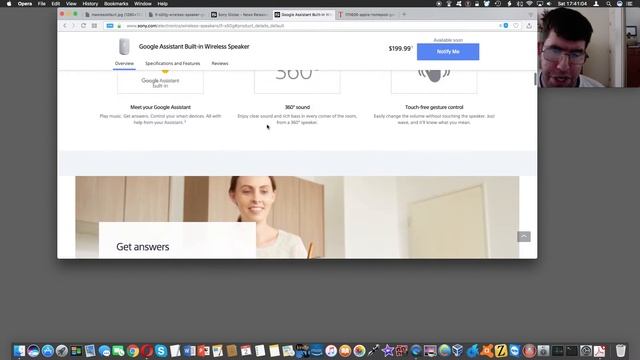Open Google Chrome from the dock
Image resolution: width=640 pixels, height=360 pixels.
[133, 351]
